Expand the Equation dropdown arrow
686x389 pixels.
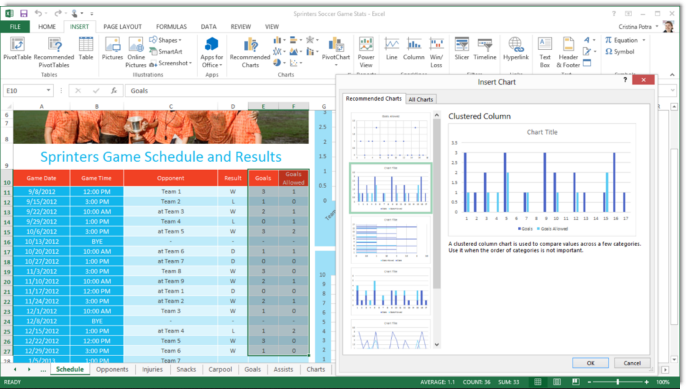pos(644,40)
